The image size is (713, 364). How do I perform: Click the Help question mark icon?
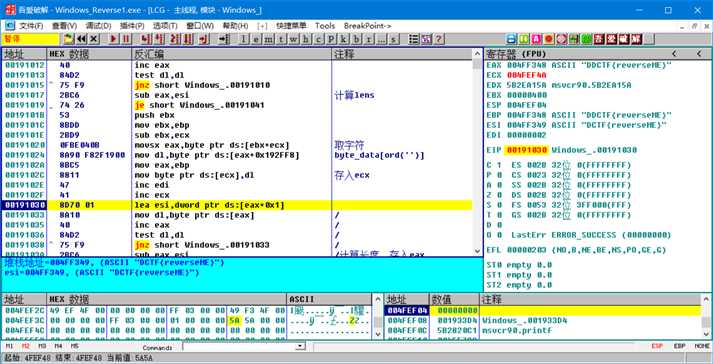[439, 39]
